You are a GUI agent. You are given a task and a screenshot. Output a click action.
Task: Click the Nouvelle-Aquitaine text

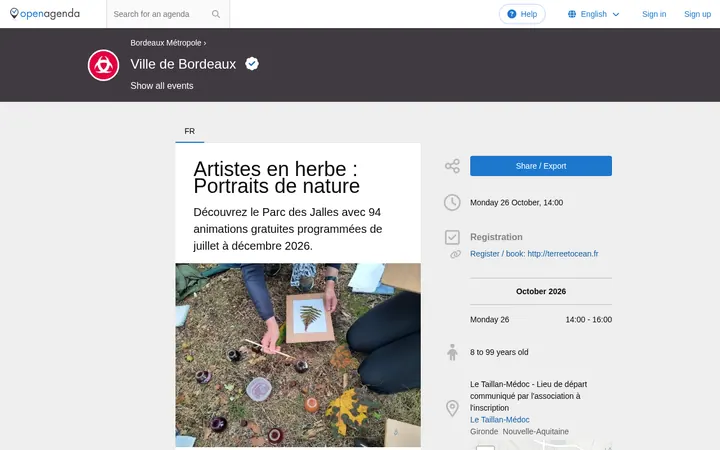(535, 432)
